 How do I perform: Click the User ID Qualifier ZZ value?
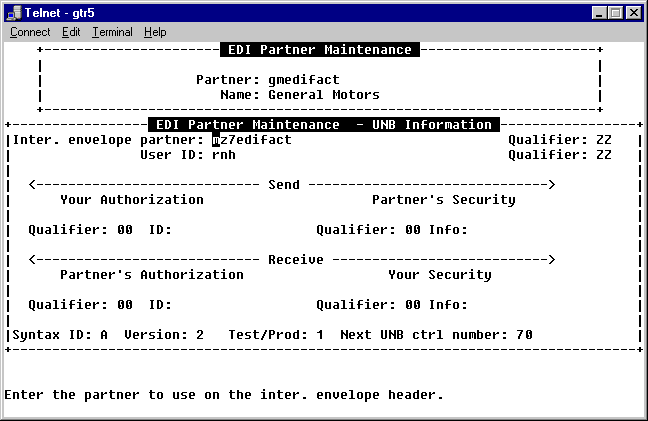603,155
